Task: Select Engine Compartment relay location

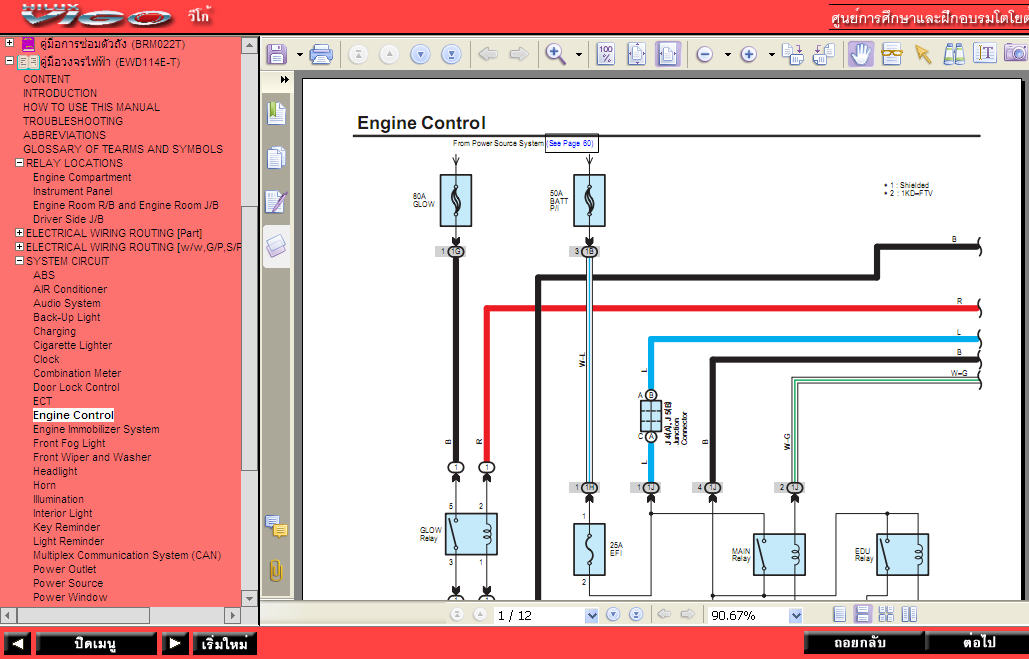Action: click(x=82, y=177)
